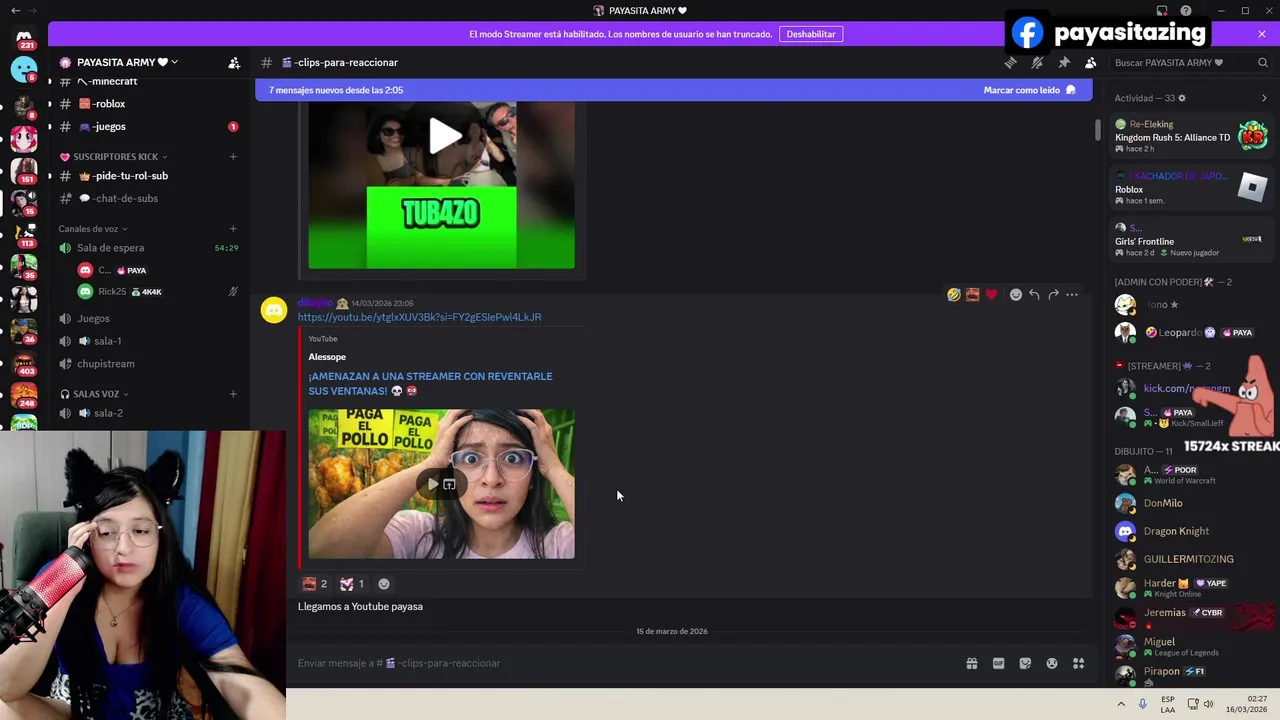
Task: Expand the Actividad panel chevron
Action: [x=1264, y=98]
